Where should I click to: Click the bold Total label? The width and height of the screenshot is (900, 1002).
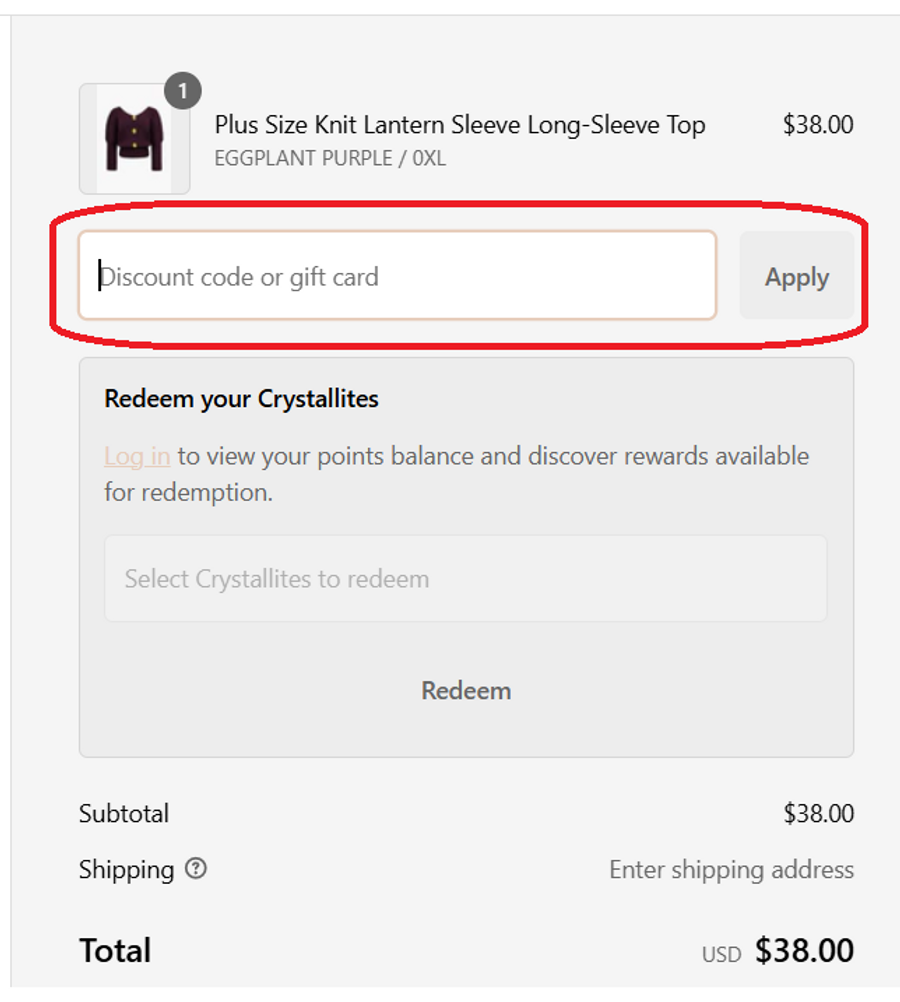pos(115,950)
